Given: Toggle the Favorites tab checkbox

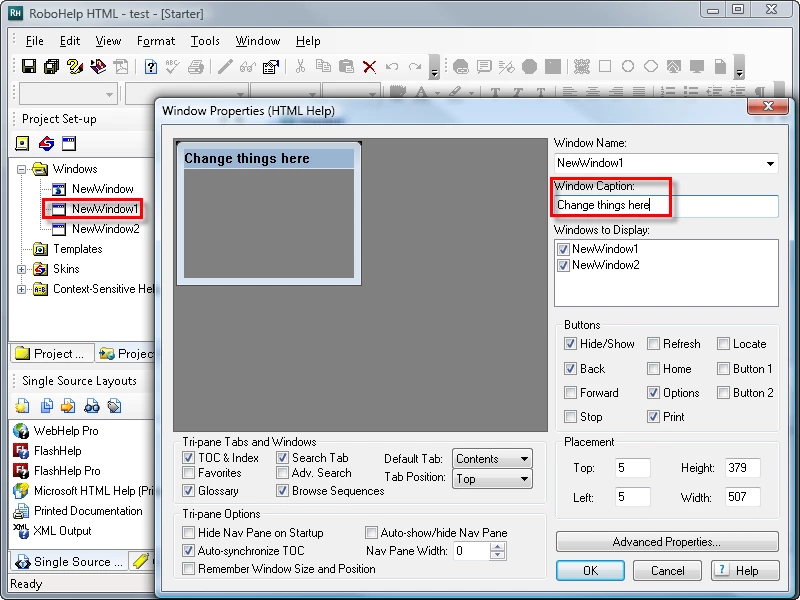Looking at the screenshot, I should point(188,472).
